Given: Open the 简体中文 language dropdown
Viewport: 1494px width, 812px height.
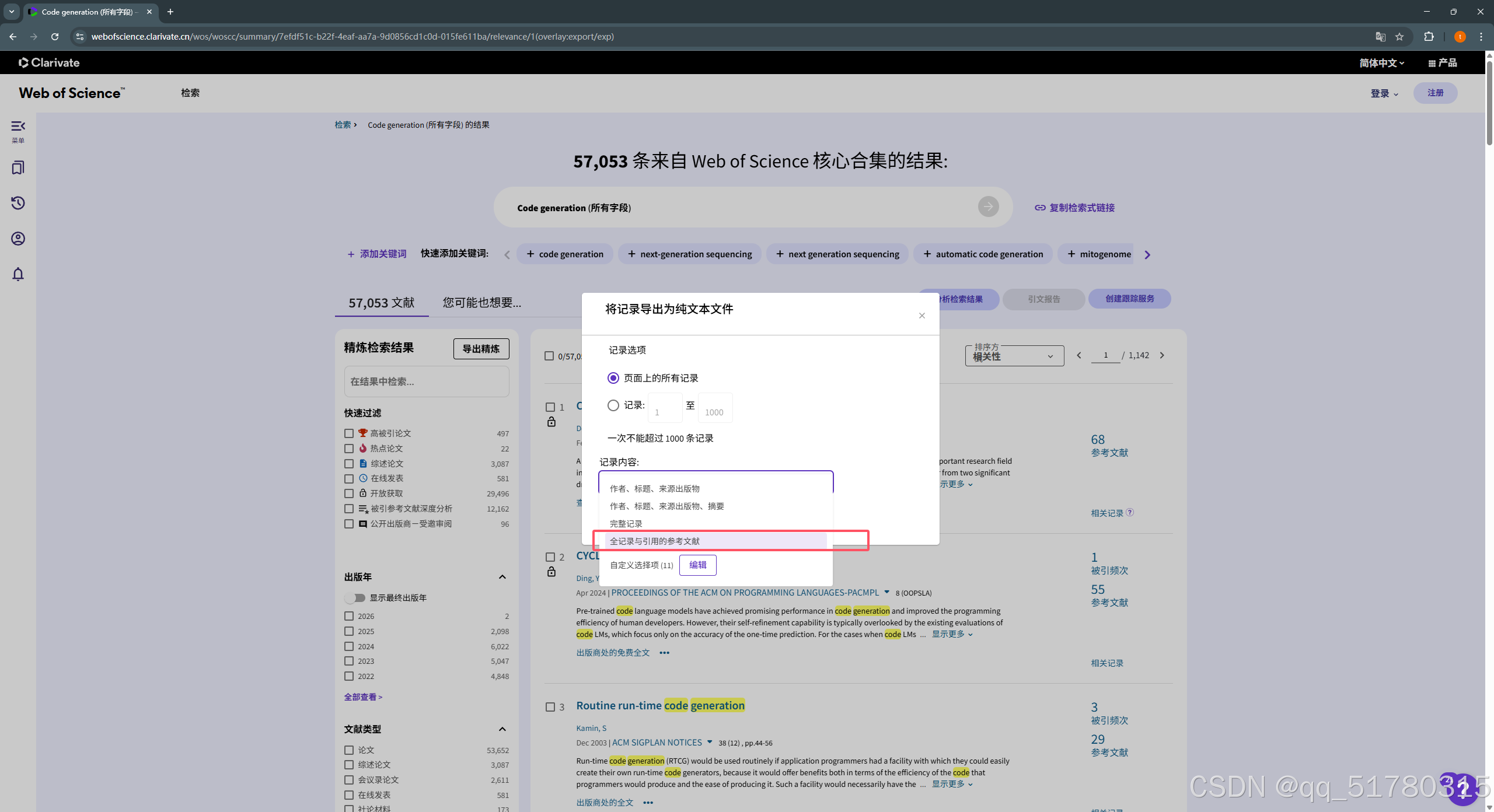Looking at the screenshot, I should pyautogui.click(x=1381, y=63).
